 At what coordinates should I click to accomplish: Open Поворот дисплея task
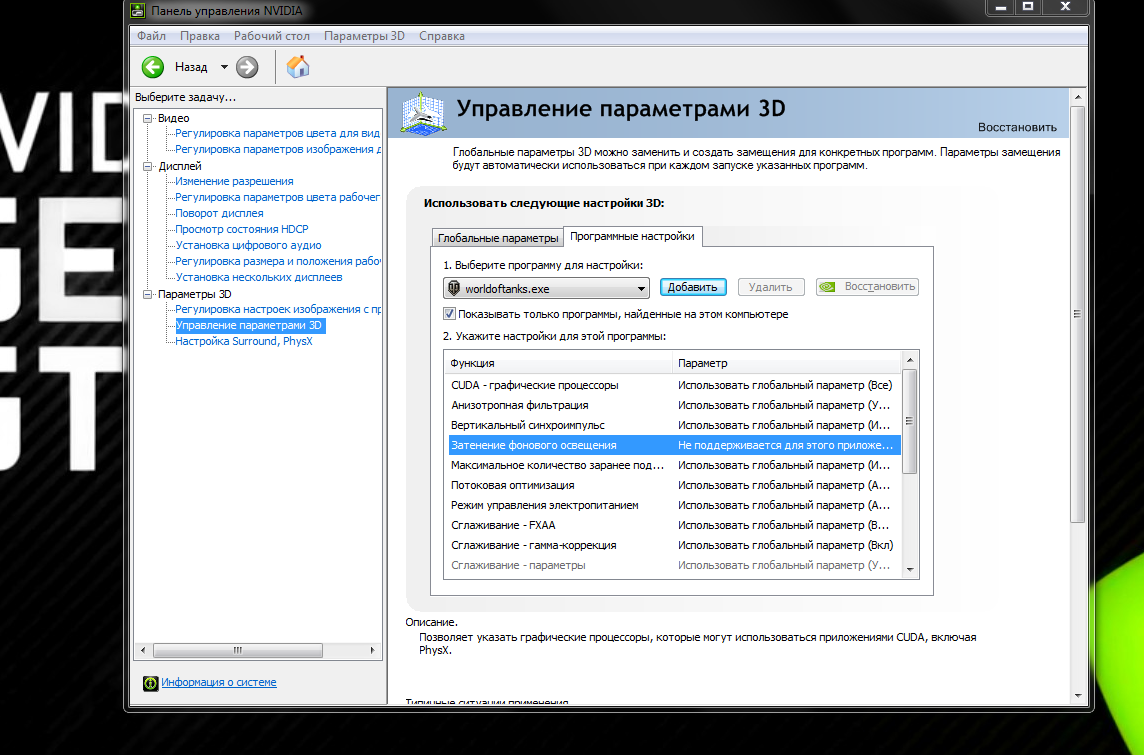pyautogui.click(x=219, y=213)
